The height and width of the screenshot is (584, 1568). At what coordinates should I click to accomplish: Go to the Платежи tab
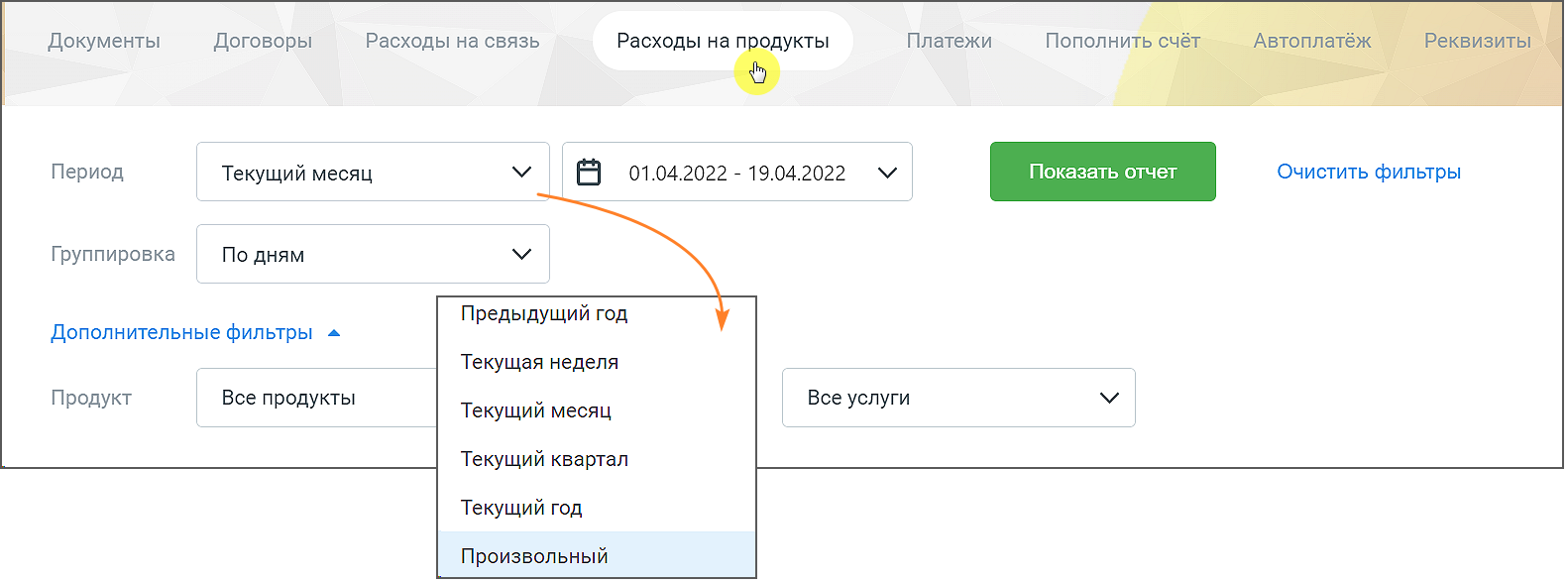[x=949, y=41]
